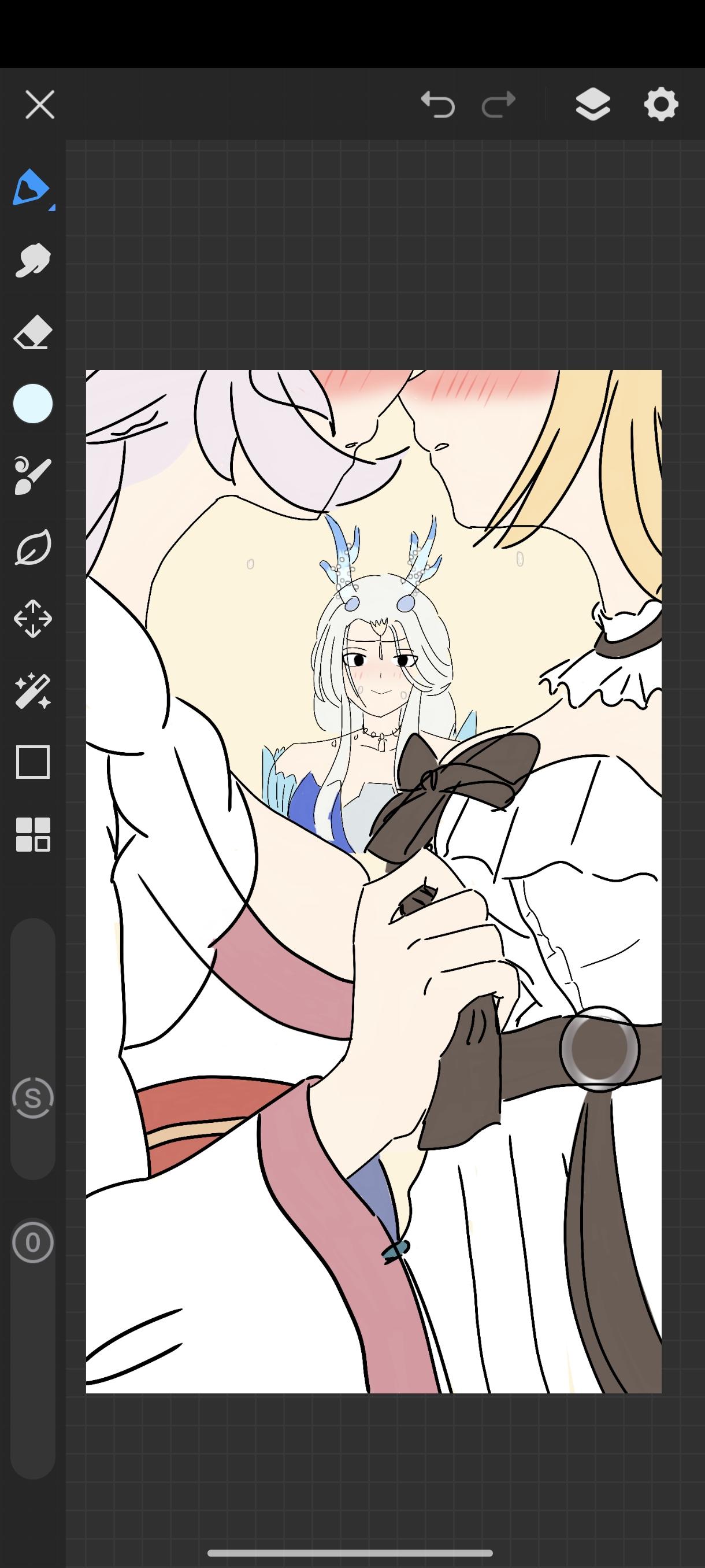The width and height of the screenshot is (705, 1568).
Task: Select the leaf-shaped tool
Action: click(32, 546)
